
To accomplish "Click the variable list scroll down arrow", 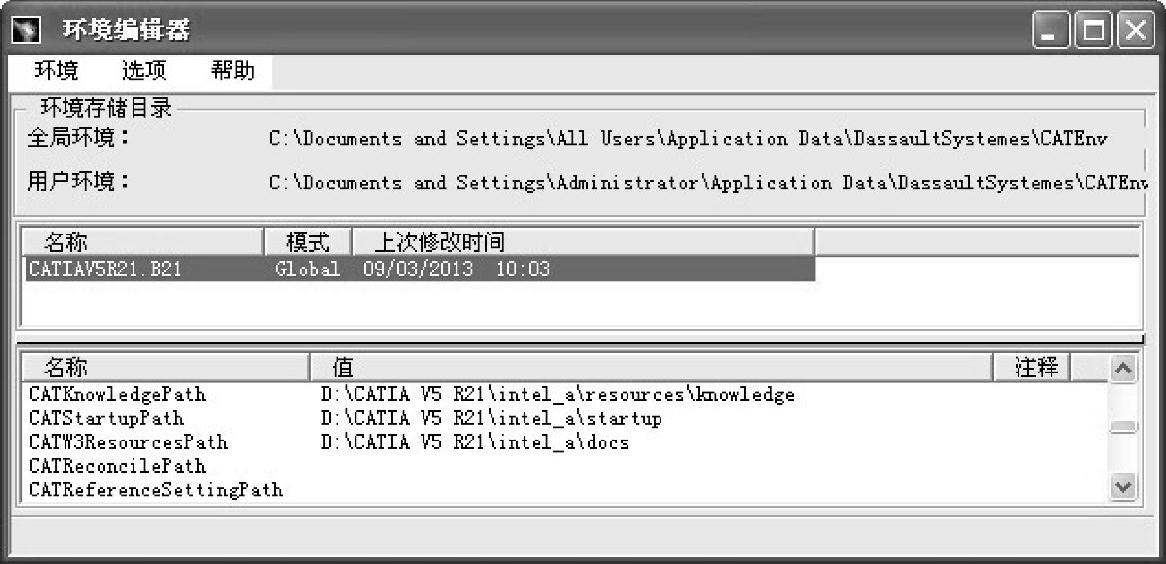I will pos(1123,487).
